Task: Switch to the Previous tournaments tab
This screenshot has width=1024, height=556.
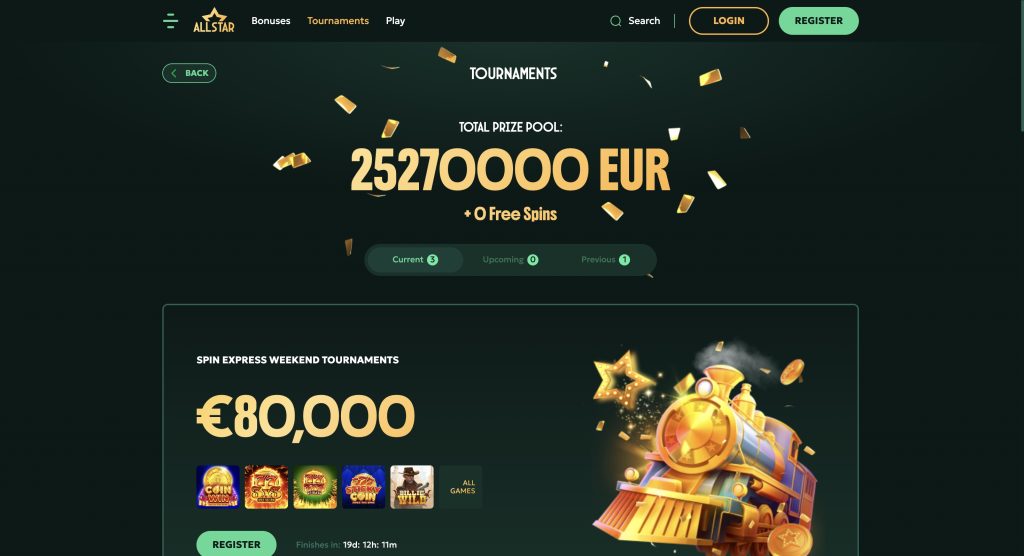Action: (x=605, y=259)
